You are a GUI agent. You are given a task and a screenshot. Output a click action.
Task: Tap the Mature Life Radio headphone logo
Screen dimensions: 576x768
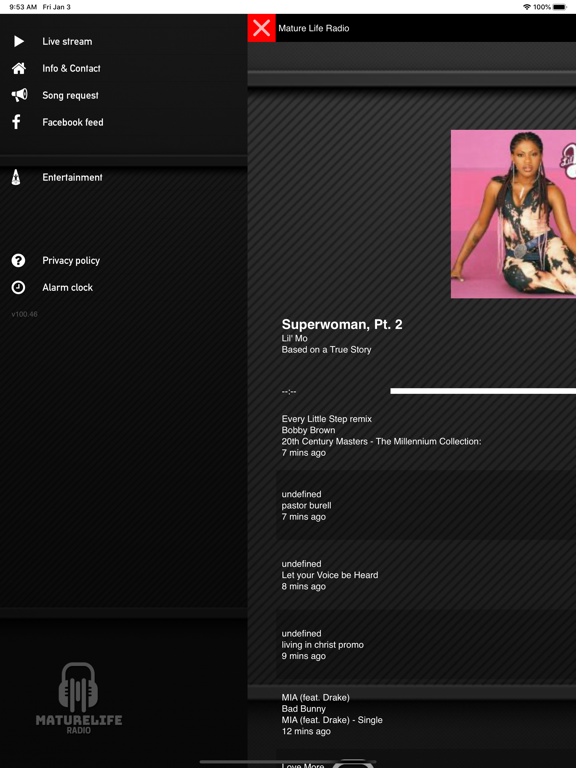[x=78, y=698]
